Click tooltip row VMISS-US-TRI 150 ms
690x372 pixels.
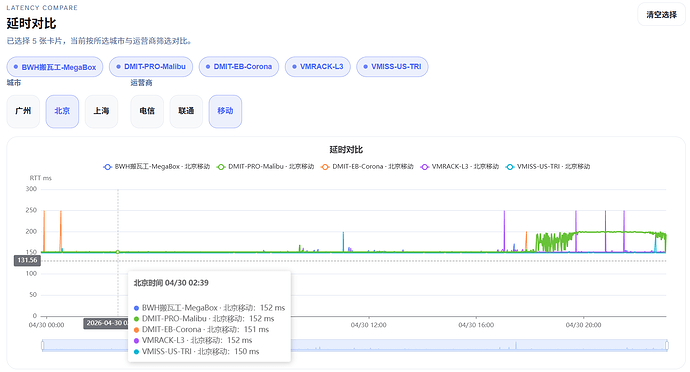(197, 352)
